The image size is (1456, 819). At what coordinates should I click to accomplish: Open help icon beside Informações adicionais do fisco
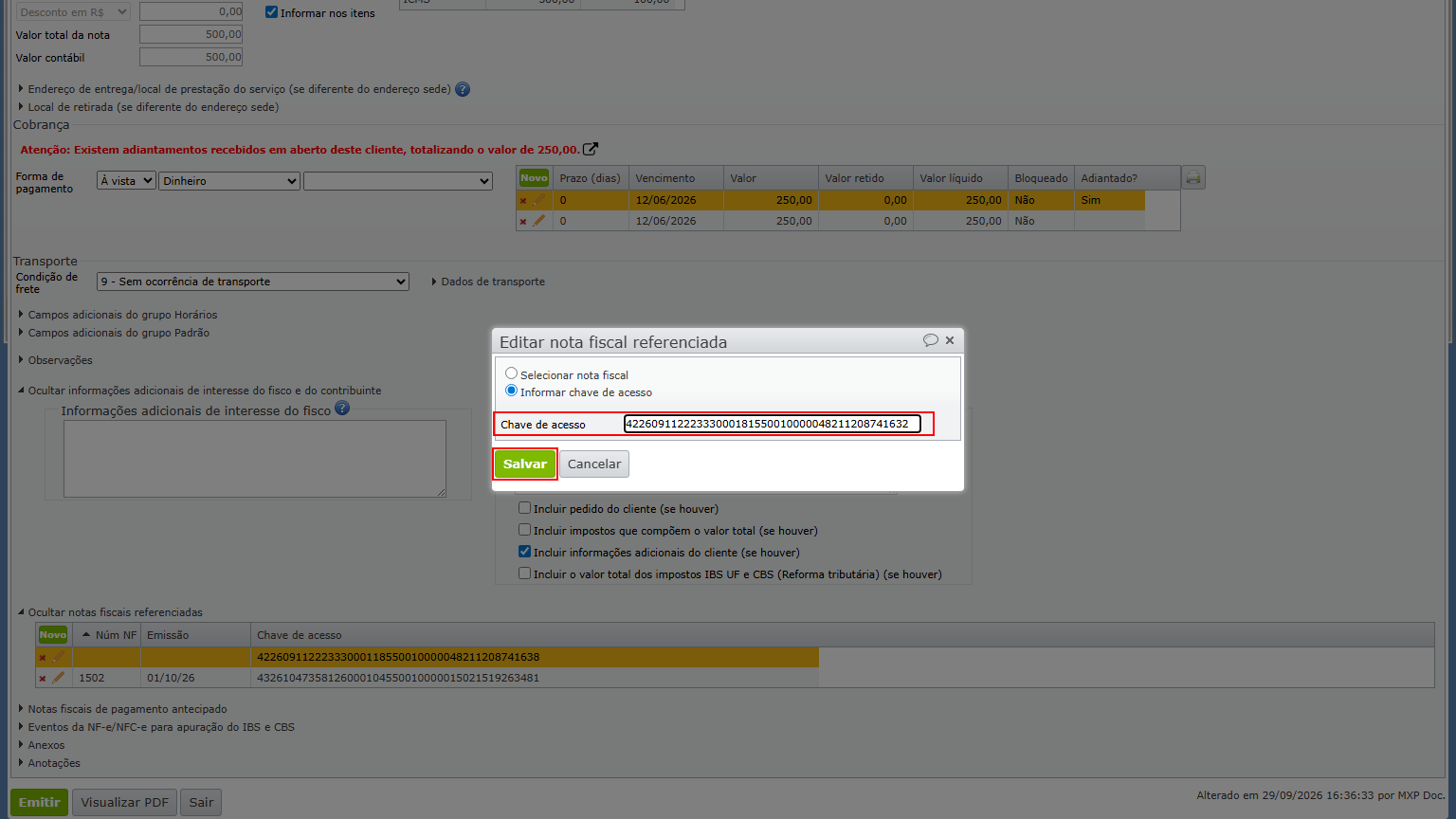[x=342, y=409]
